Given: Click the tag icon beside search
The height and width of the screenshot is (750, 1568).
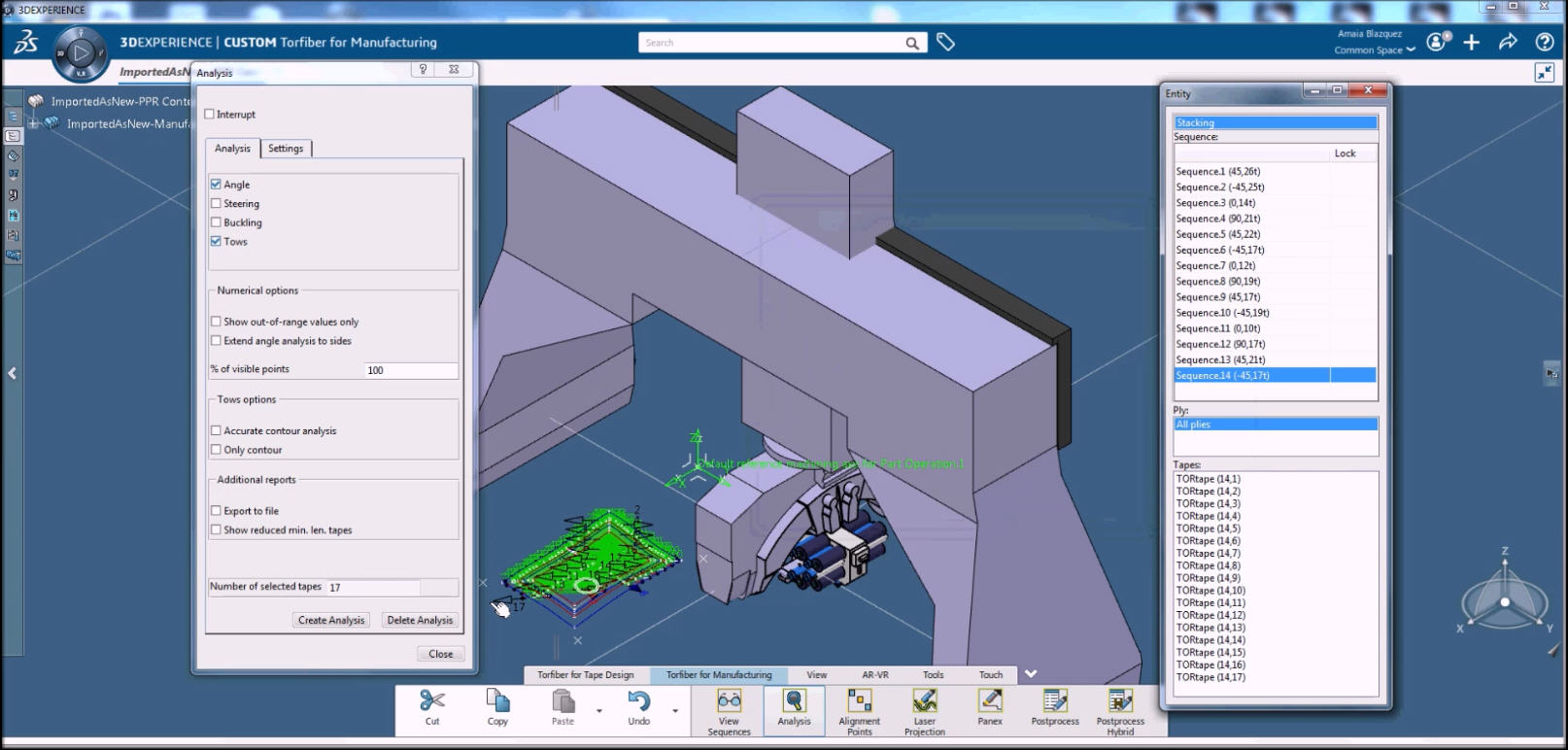Looking at the screenshot, I should coord(945,43).
